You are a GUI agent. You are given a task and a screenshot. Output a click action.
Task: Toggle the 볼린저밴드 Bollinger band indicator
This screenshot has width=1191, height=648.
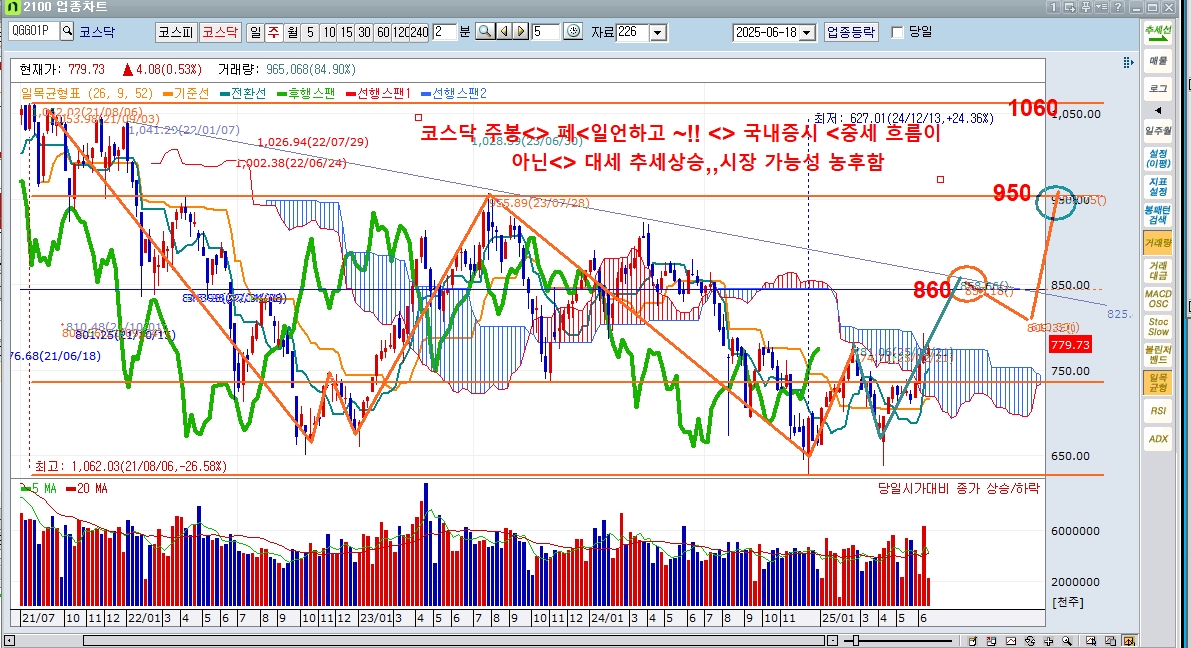click(x=1158, y=355)
